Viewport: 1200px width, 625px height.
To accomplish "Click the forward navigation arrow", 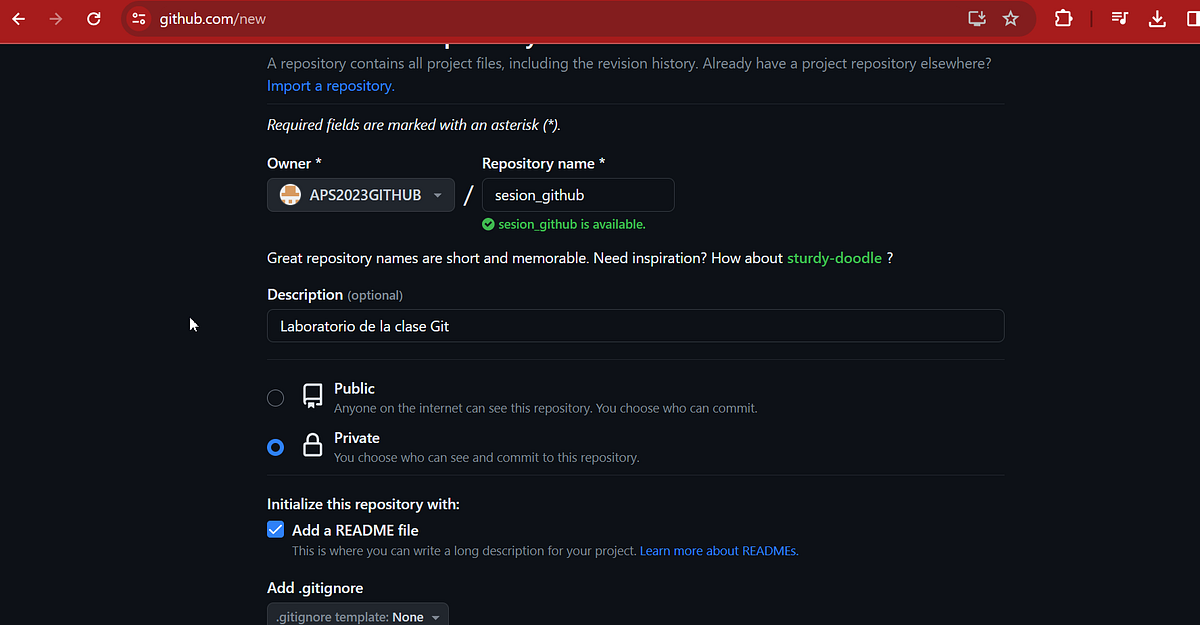I will tap(56, 18).
